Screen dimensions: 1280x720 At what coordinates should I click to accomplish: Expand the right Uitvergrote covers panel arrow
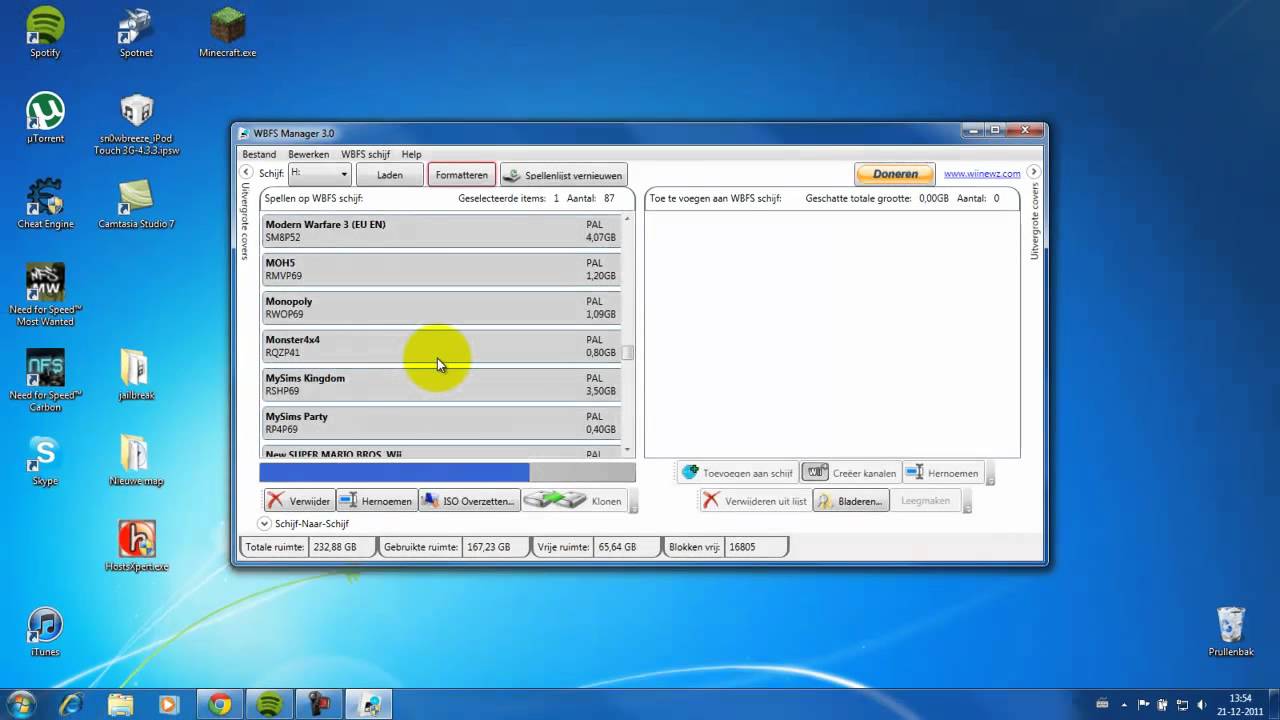(x=1034, y=172)
